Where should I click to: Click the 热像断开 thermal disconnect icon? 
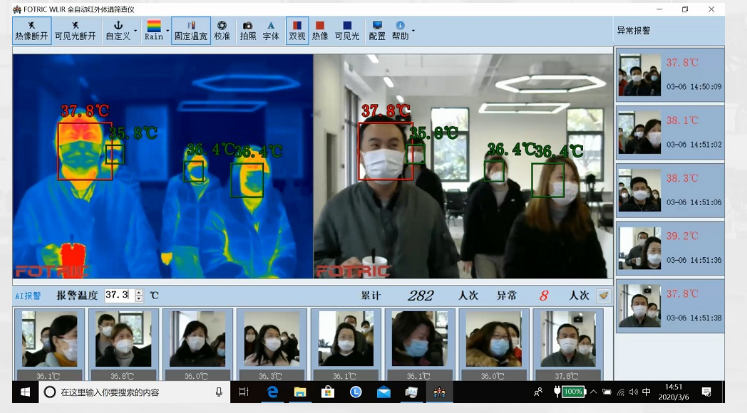coord(30,29)
